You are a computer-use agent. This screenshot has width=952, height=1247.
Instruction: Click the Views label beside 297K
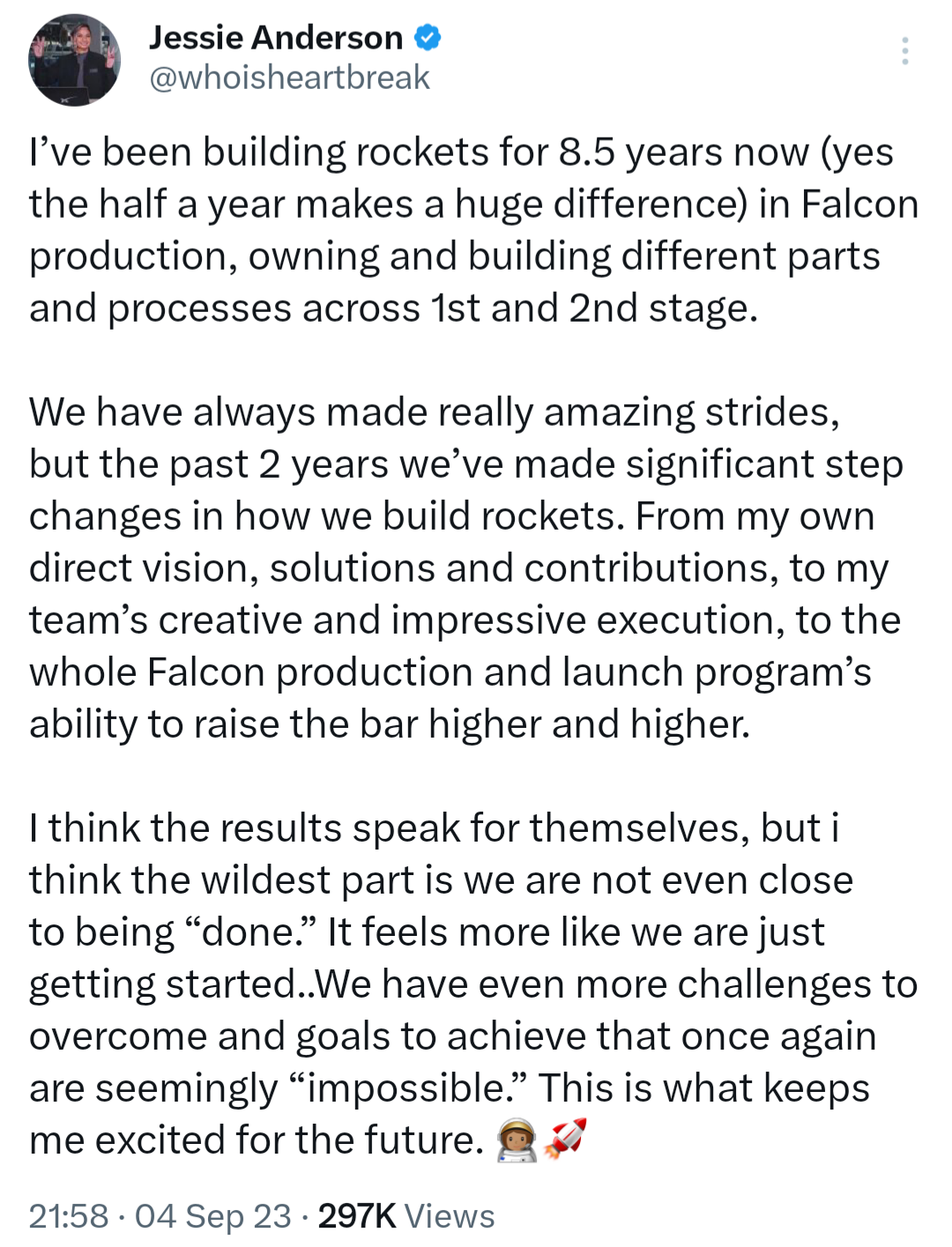450,1216
